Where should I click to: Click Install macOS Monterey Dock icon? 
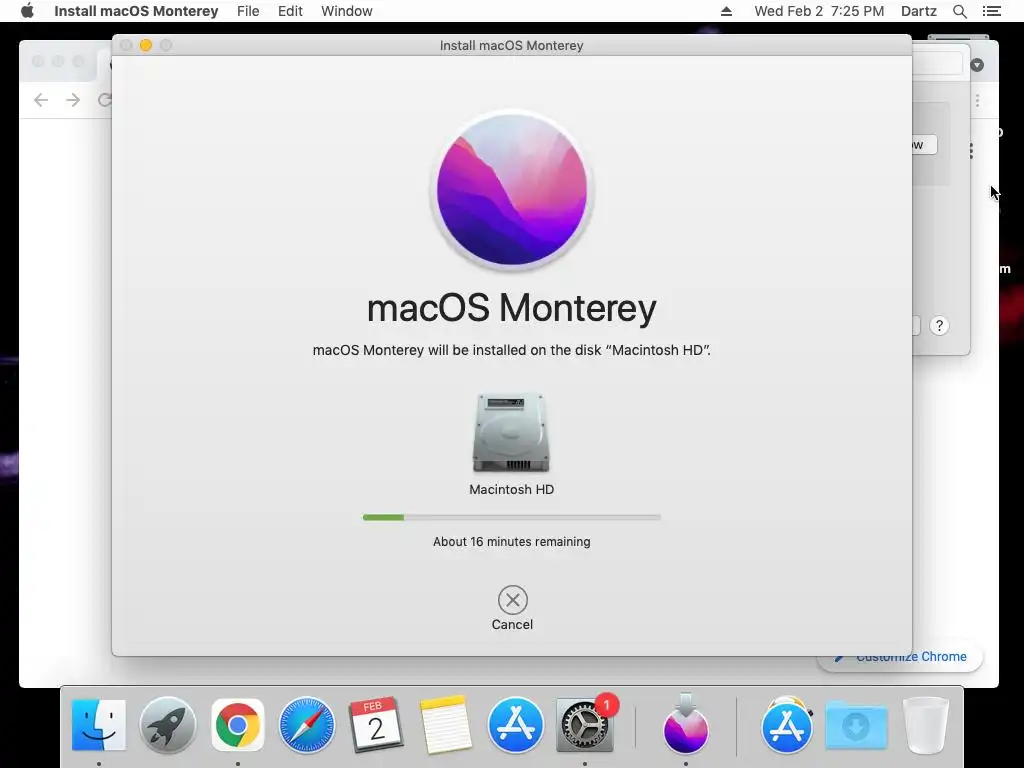[x=686, y=725]
